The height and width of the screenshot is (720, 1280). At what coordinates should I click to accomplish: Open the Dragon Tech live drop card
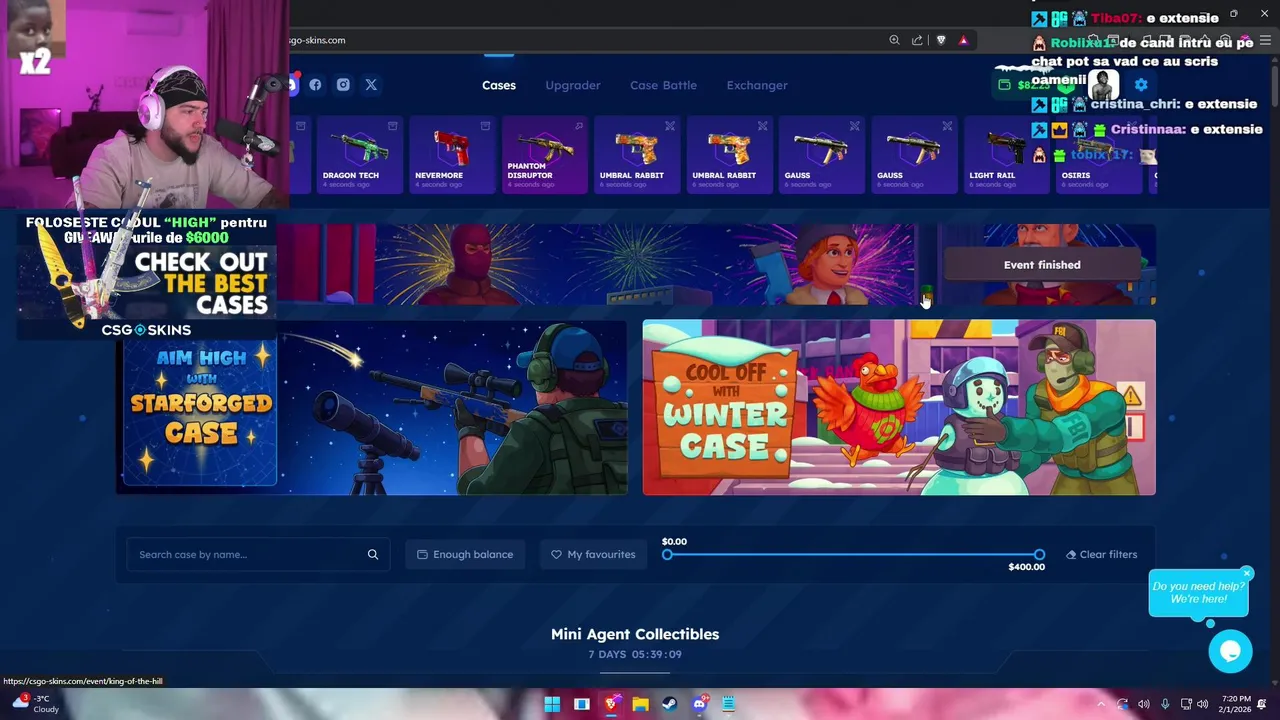click(x=360, y=155)
